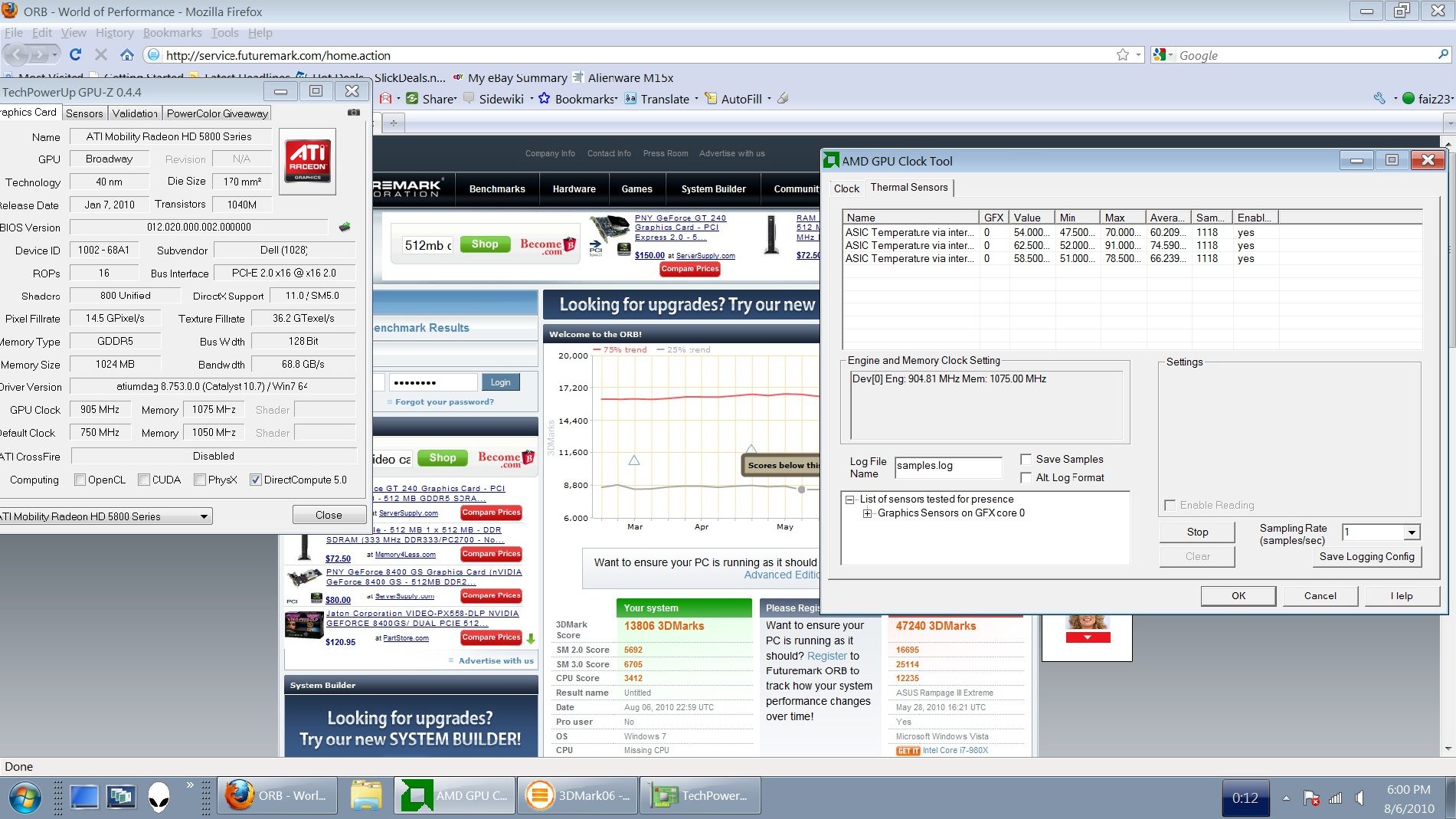This screenshot has width=1456, height=819.
Task: Open the Firefox new tab plus button
Action: coord(394,123)
